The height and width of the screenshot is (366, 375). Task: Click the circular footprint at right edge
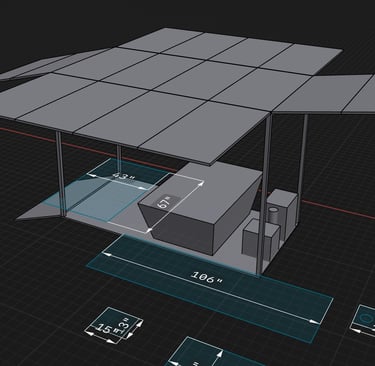366,319
